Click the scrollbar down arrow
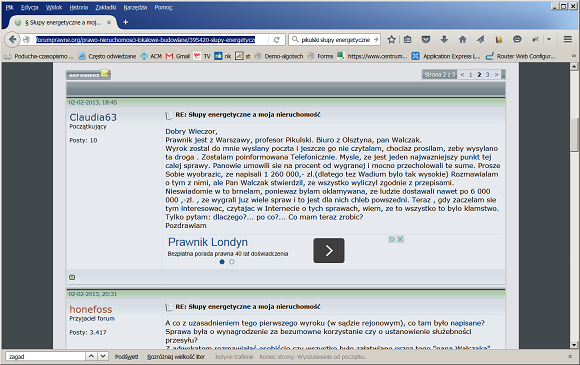The image size is (580, 365). [x=574, y=345]
